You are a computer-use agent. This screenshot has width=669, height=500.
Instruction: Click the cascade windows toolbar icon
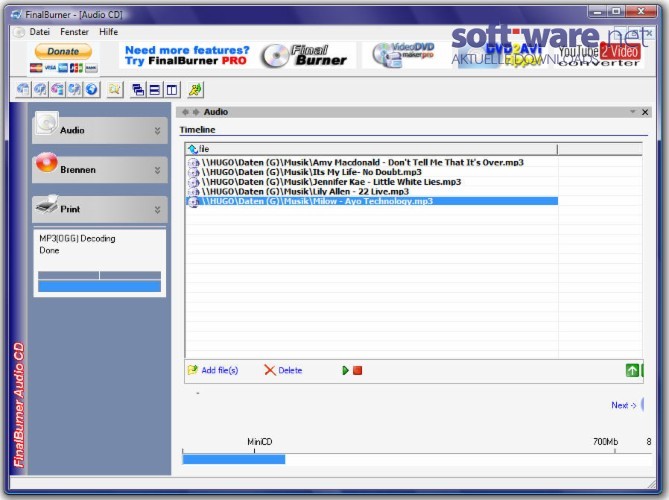click(138, 90)
